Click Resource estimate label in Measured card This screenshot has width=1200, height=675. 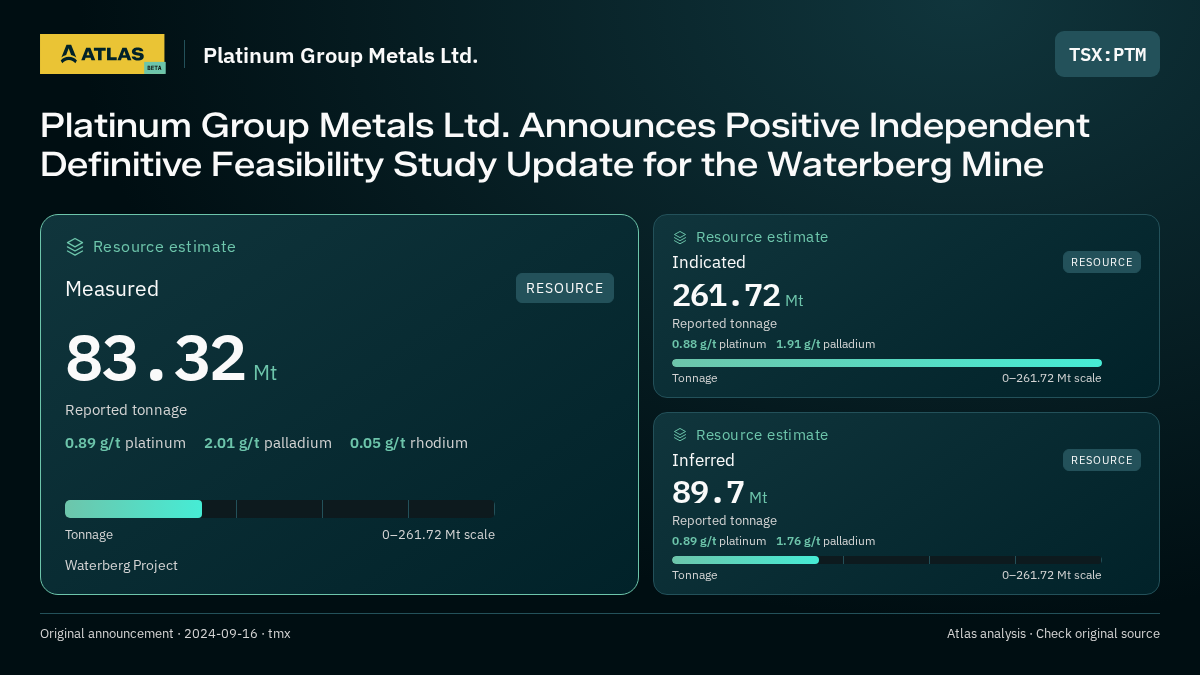[x=164, y=247]
